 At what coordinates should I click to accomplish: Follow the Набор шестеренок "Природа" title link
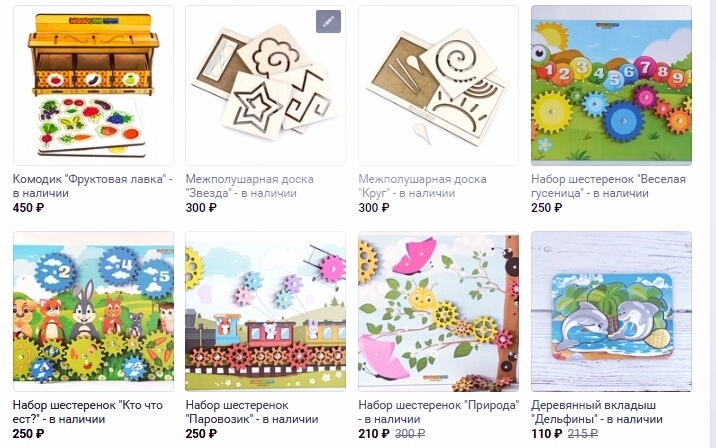[439, 412]
